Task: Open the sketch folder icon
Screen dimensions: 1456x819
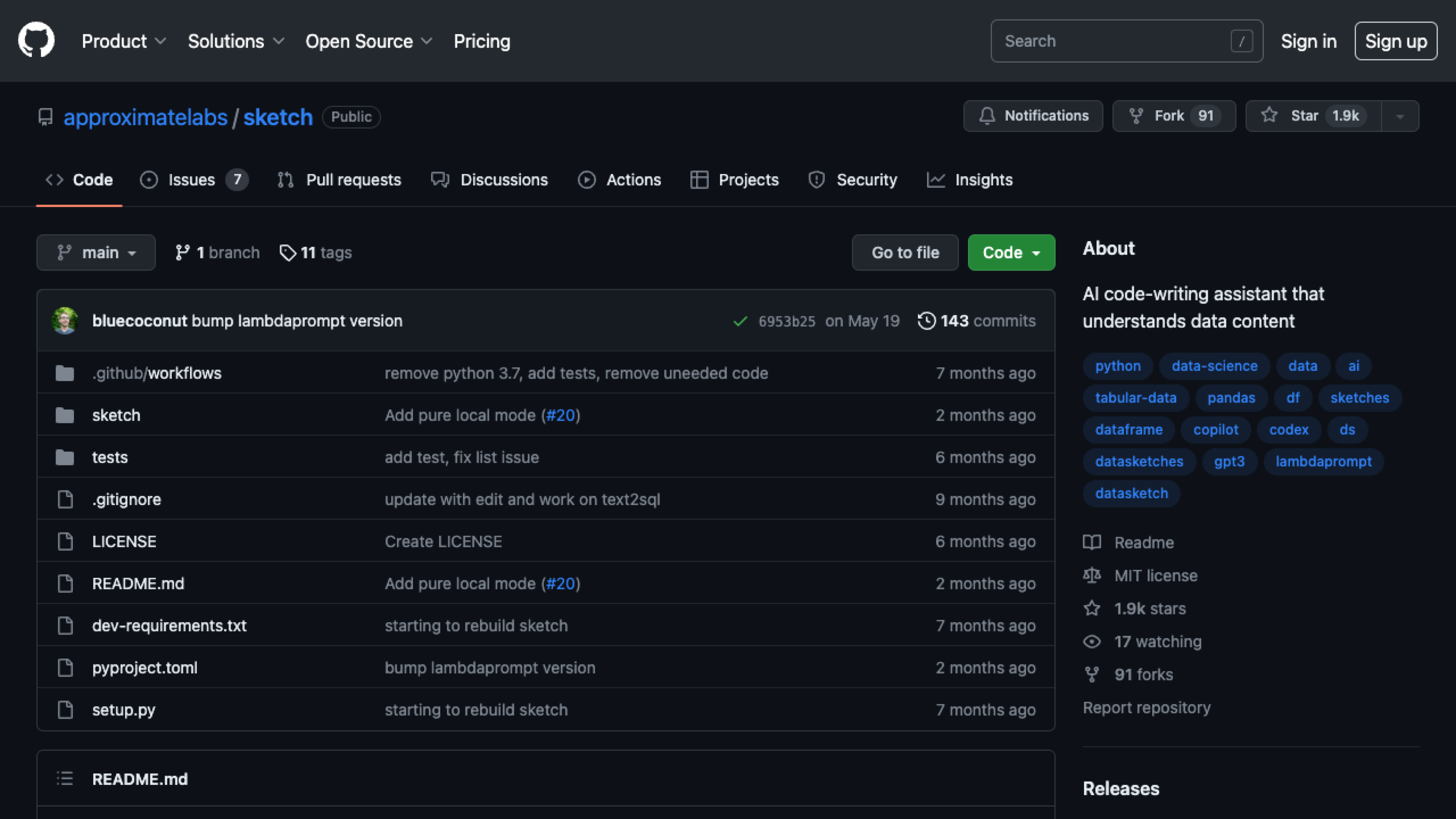Action: coord(65,416)
